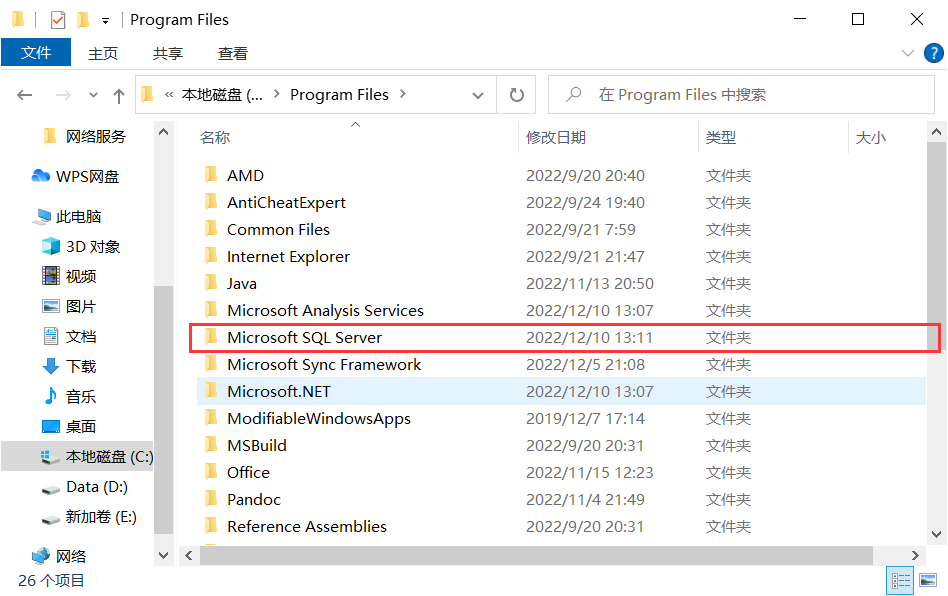This screenshot has height=596, width=948.
Task: Expand the chevron after Program Files breadcrumb
Action: [x=403, y=94]
